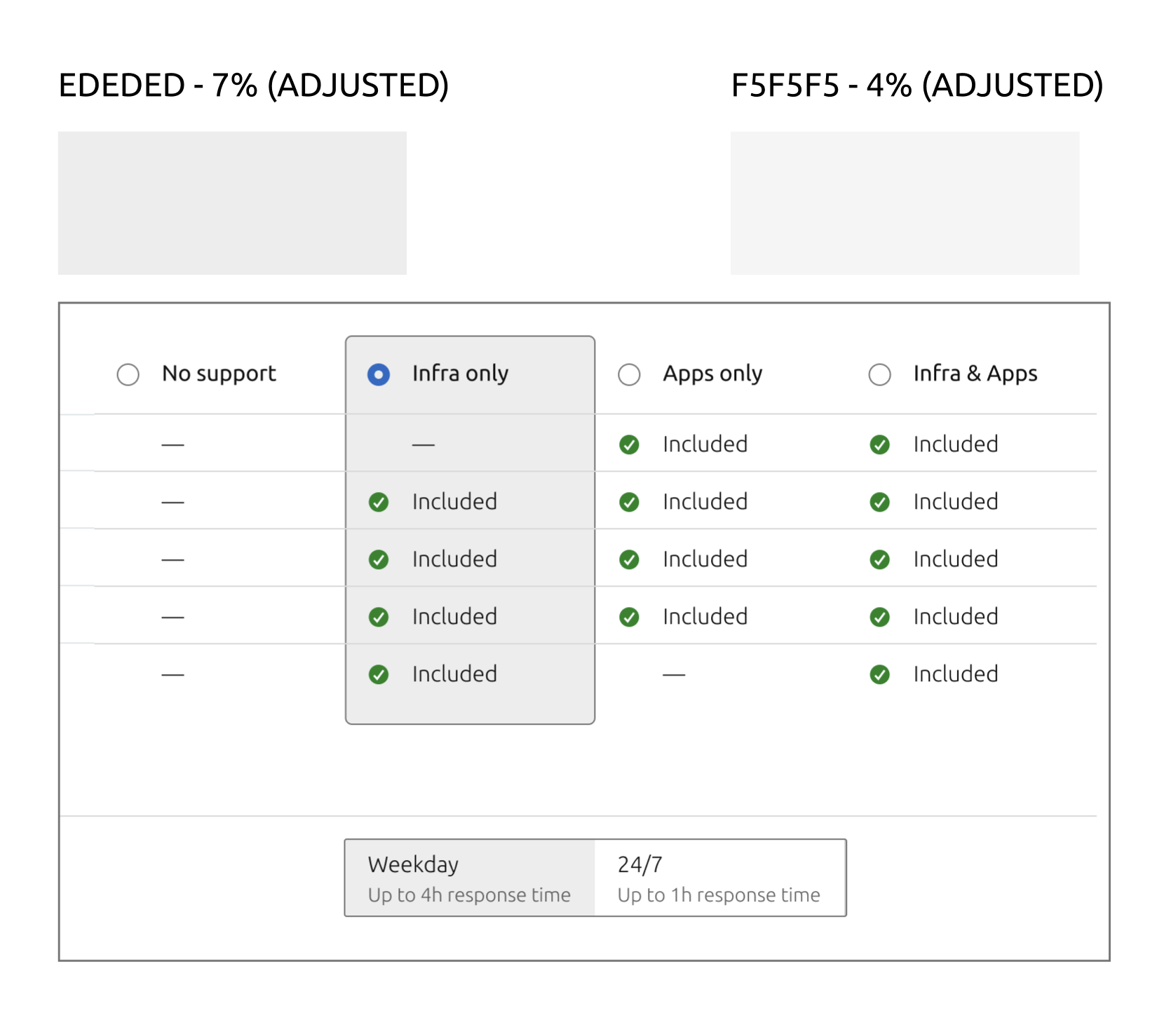Screen dimensions: 1171x1036
Task: Click the lowest green check under Apps only
Action: tap(629, 617)
